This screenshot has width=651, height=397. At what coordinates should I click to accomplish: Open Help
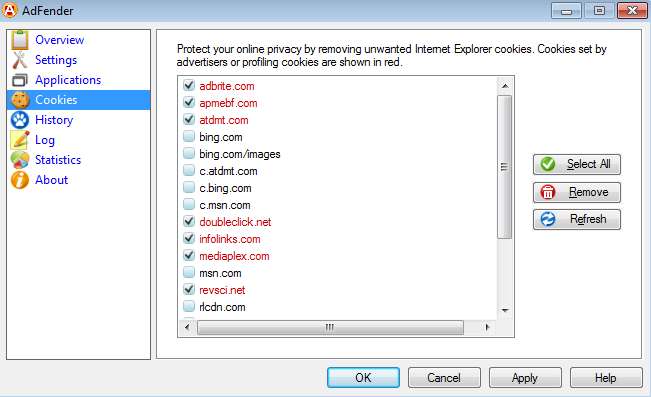click(x=606, y=377)
